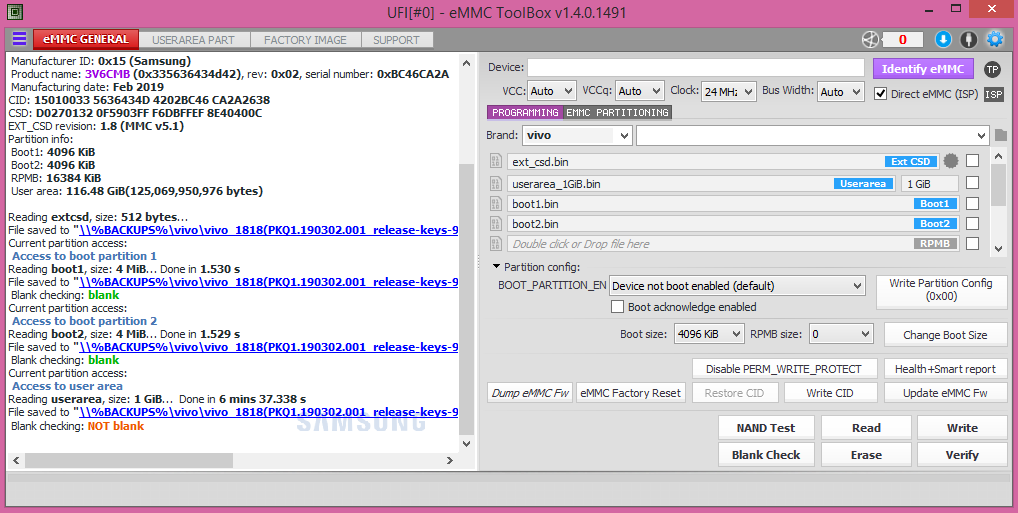Click the Update eMMC Fw button
The height and width of the screenshot is (513, 1018).
click(x=945, y=393)
